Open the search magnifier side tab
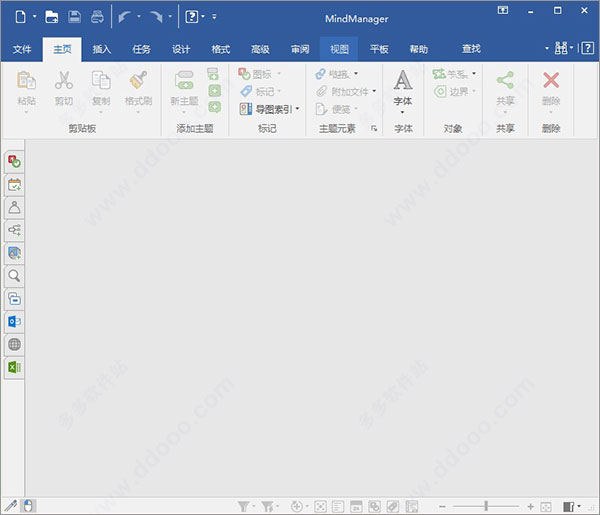Image resolution: width=600 pixels, height=515 pixels. (15, 276)
